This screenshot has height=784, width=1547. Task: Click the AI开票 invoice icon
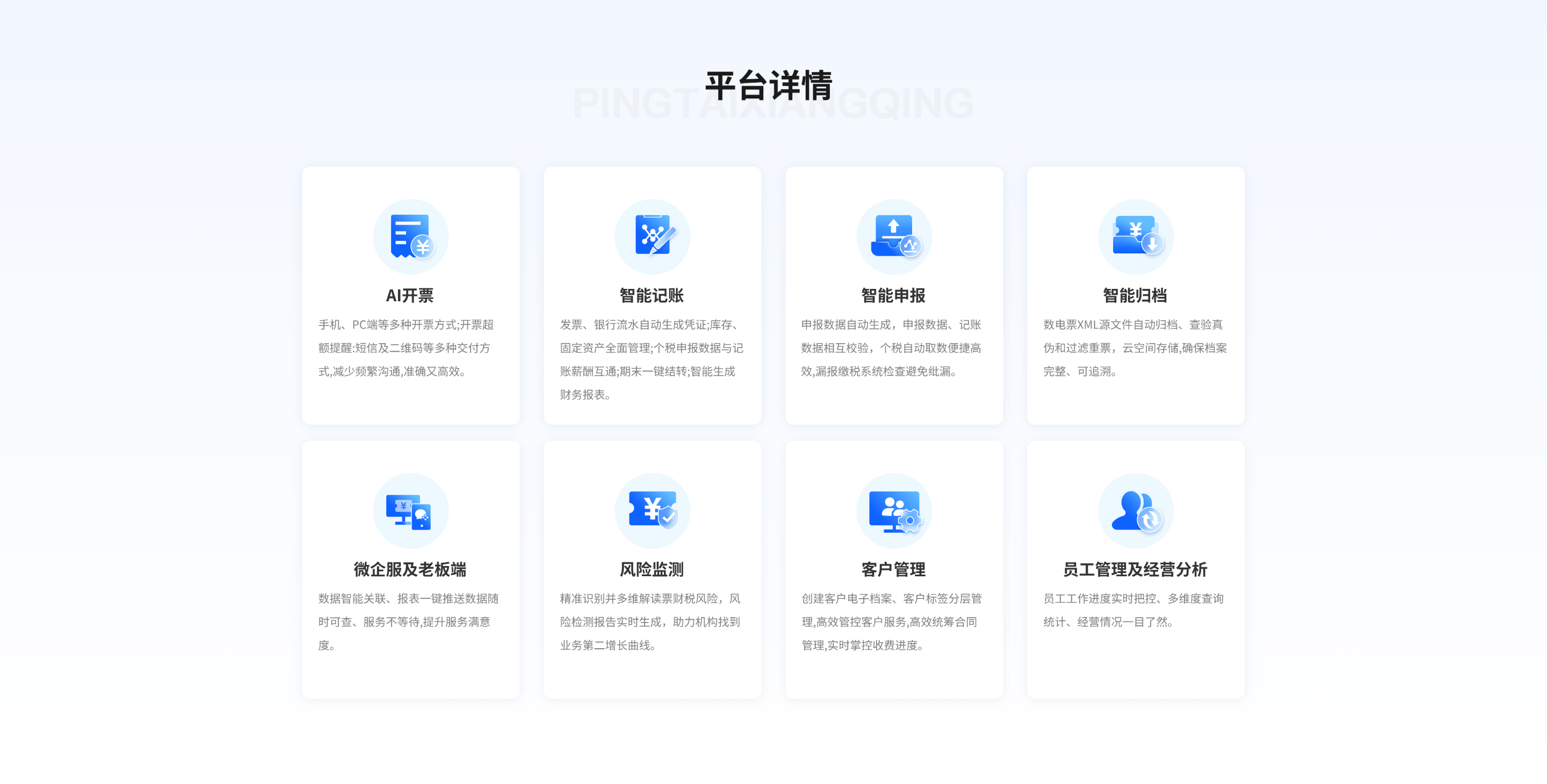[x=411, y=236]
